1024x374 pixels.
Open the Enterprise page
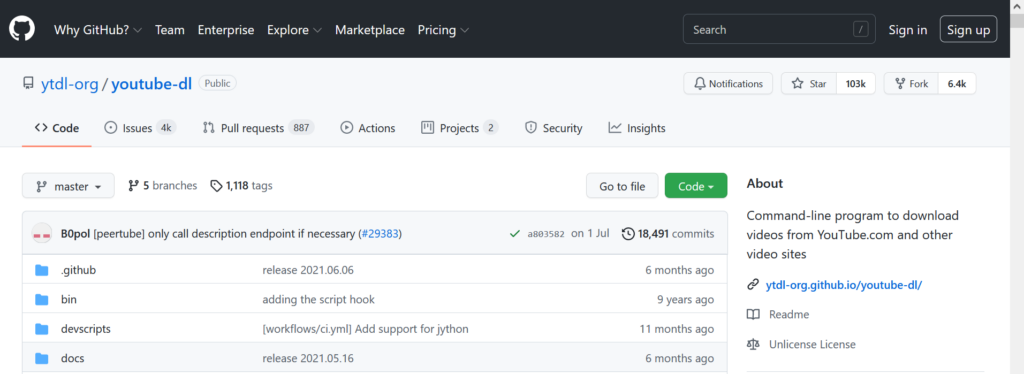point(226,30)
